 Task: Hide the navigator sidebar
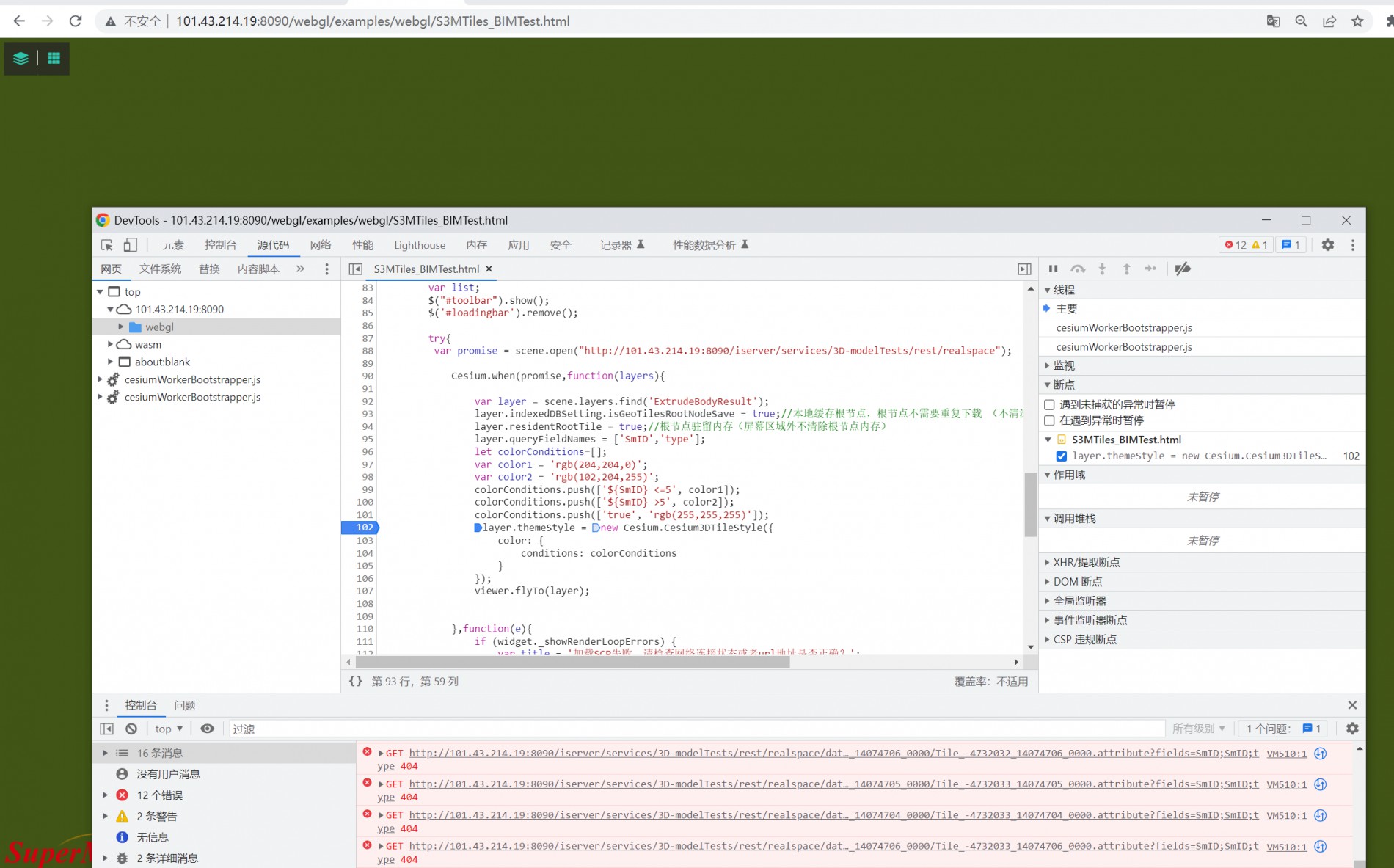pyautogui.click(x=355, y=269)
